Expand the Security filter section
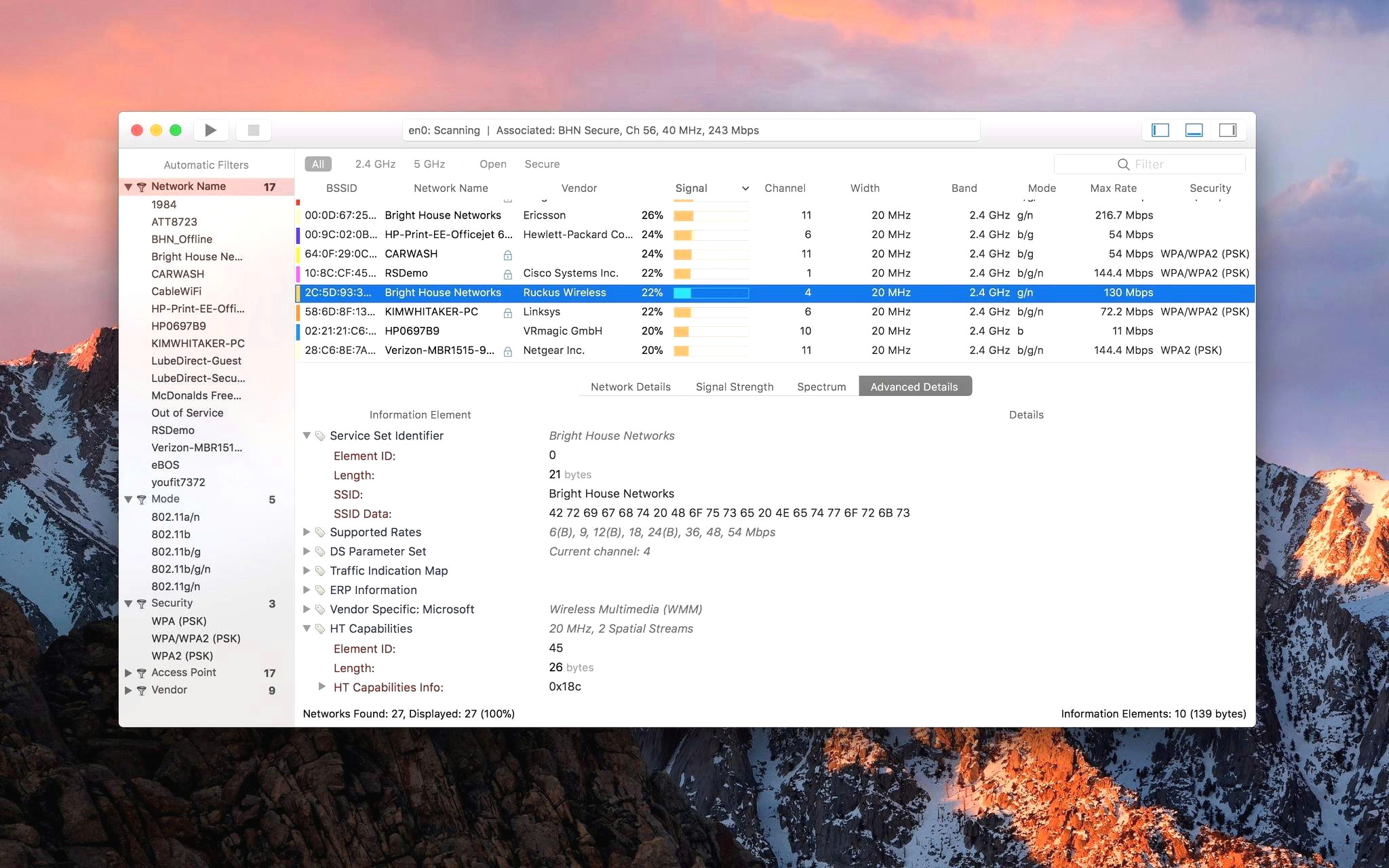This screenshot has height=868, width=1389. pyautogui.click(x=128, y=603)
